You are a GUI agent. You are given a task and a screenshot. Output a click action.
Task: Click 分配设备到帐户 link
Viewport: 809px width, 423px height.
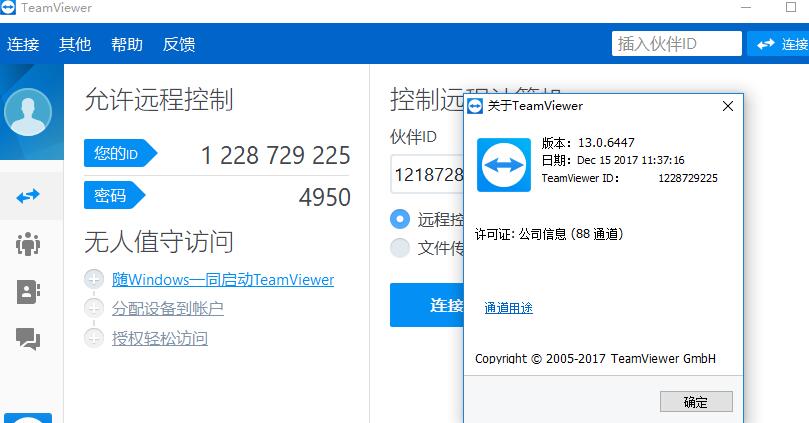click(168, 308)
